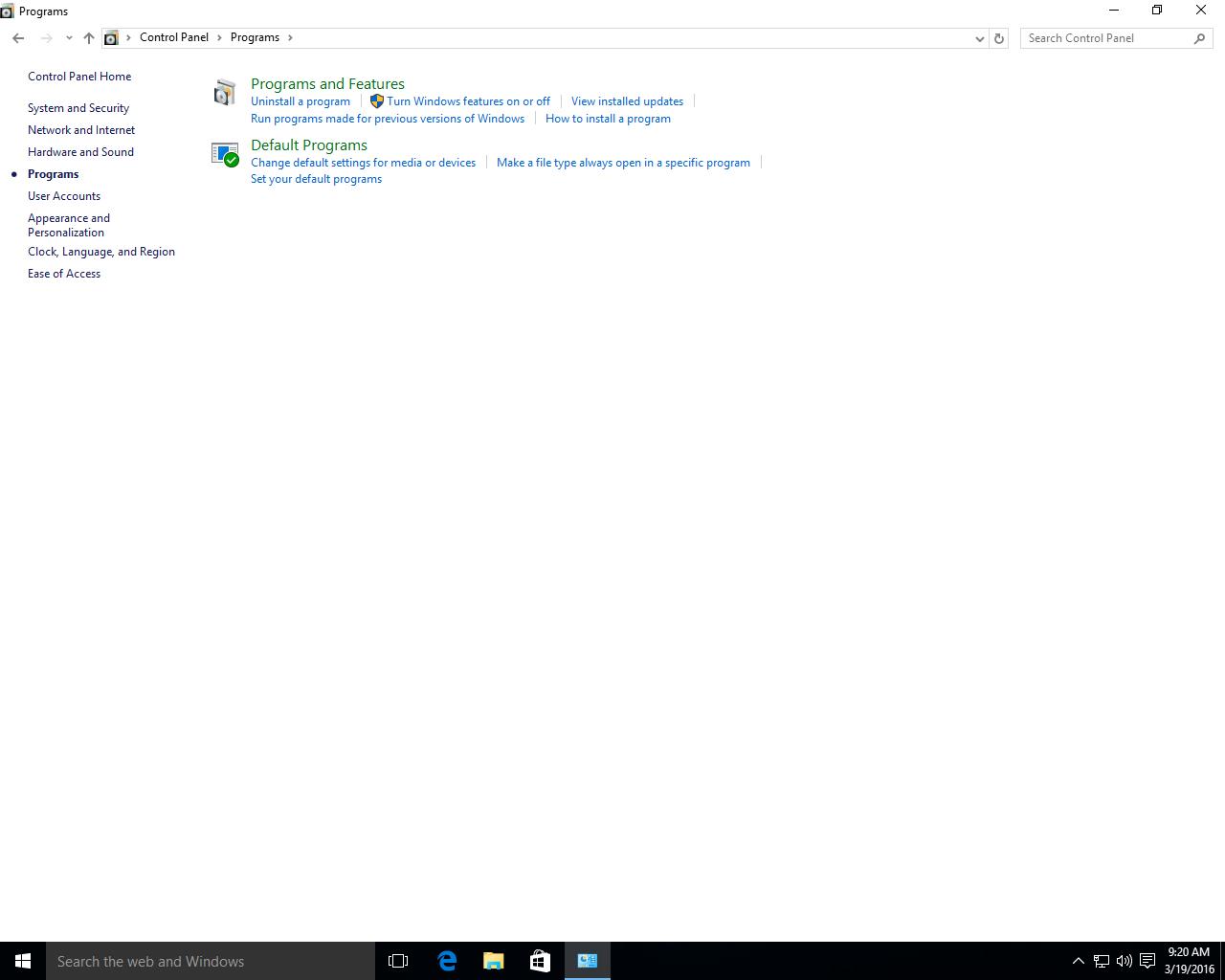
Task: Go up one level with up arrow
Action: [x=89, y=38]
